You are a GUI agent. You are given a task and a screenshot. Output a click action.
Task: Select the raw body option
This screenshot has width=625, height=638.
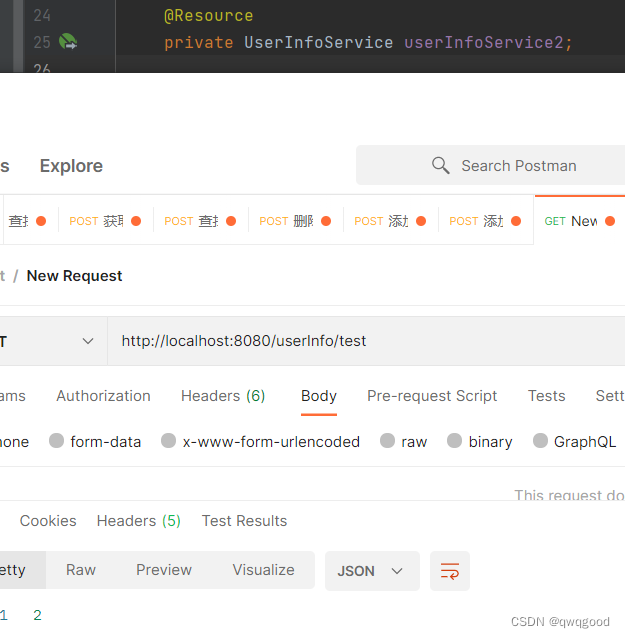[403, 441]
